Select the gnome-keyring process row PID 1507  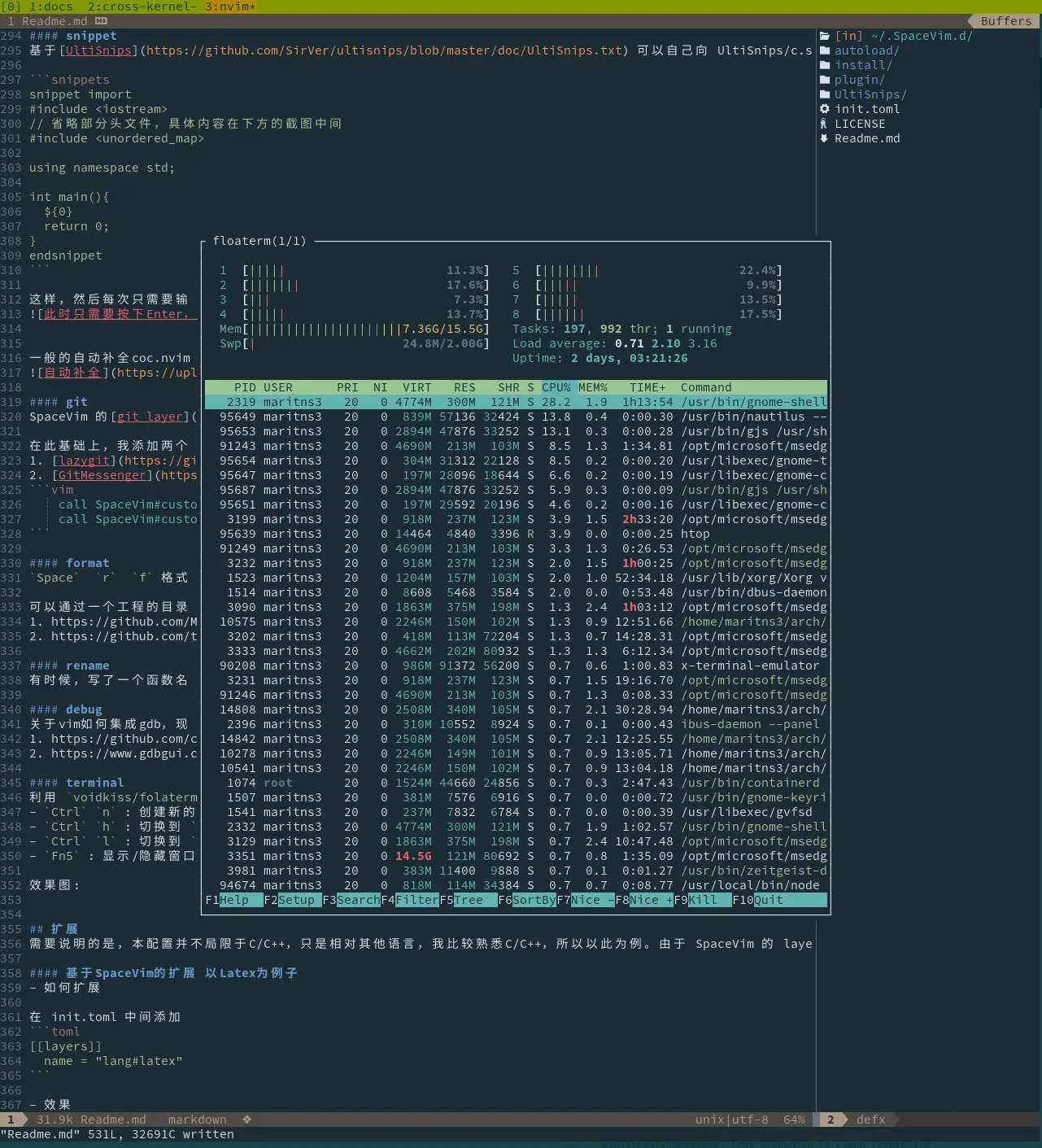click(516, 797)
